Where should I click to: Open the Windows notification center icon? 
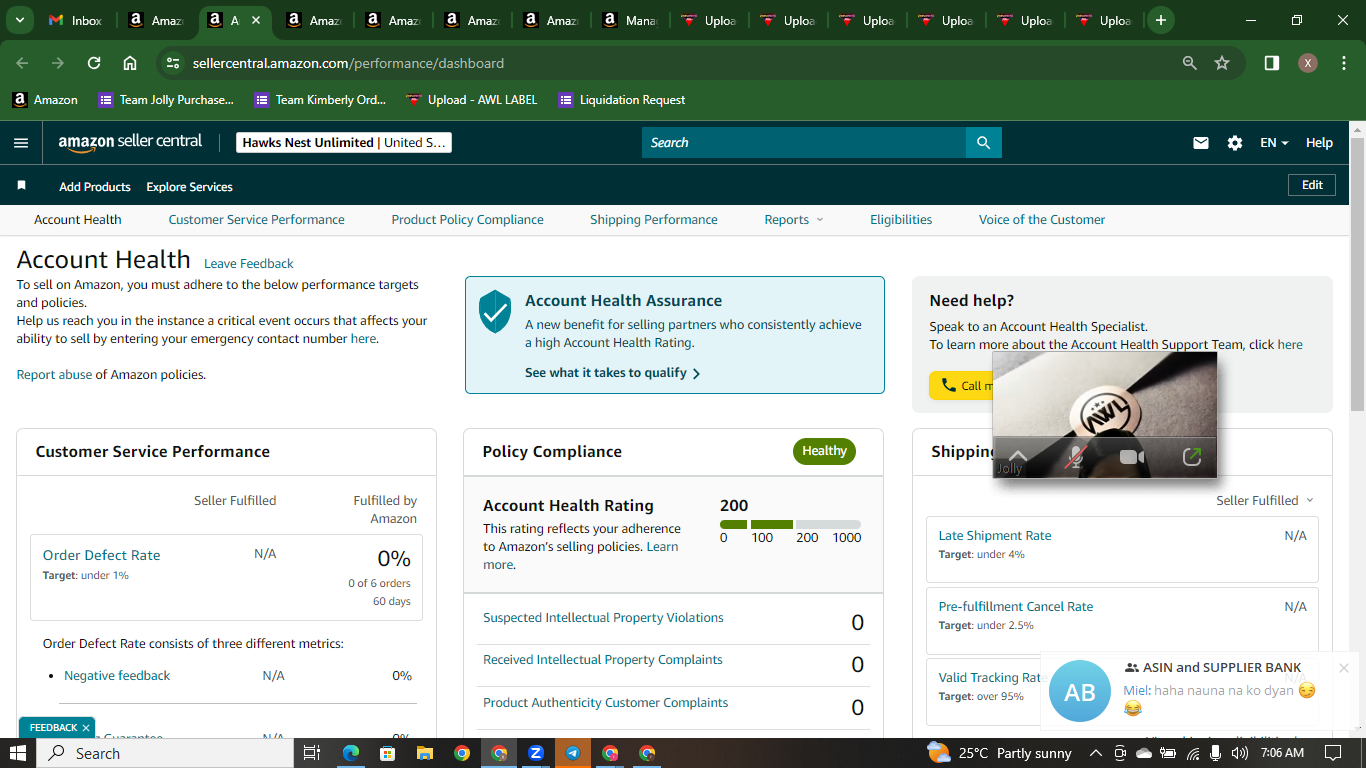tap(1332, 753)
